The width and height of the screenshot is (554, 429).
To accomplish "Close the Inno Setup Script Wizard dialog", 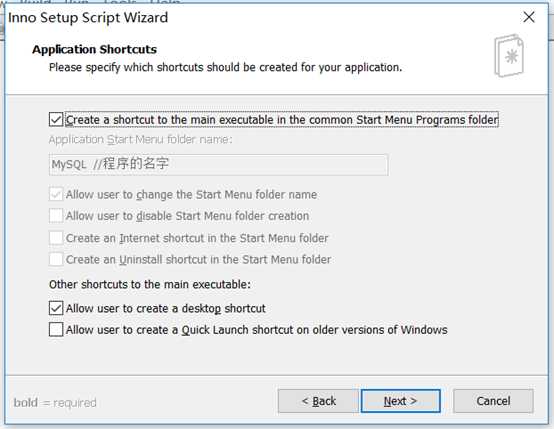I will coord(529,17).
